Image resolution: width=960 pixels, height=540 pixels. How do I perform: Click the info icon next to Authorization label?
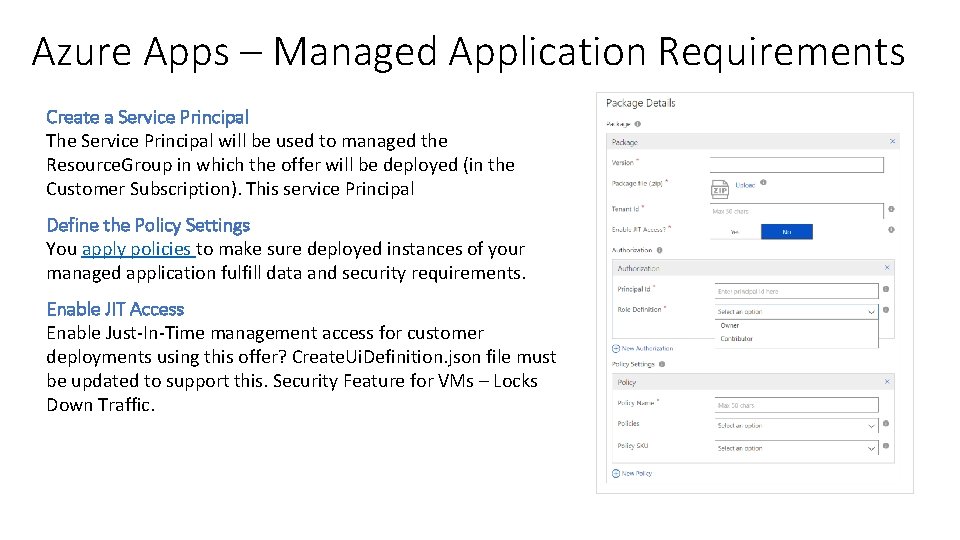[x=659, y=250]
